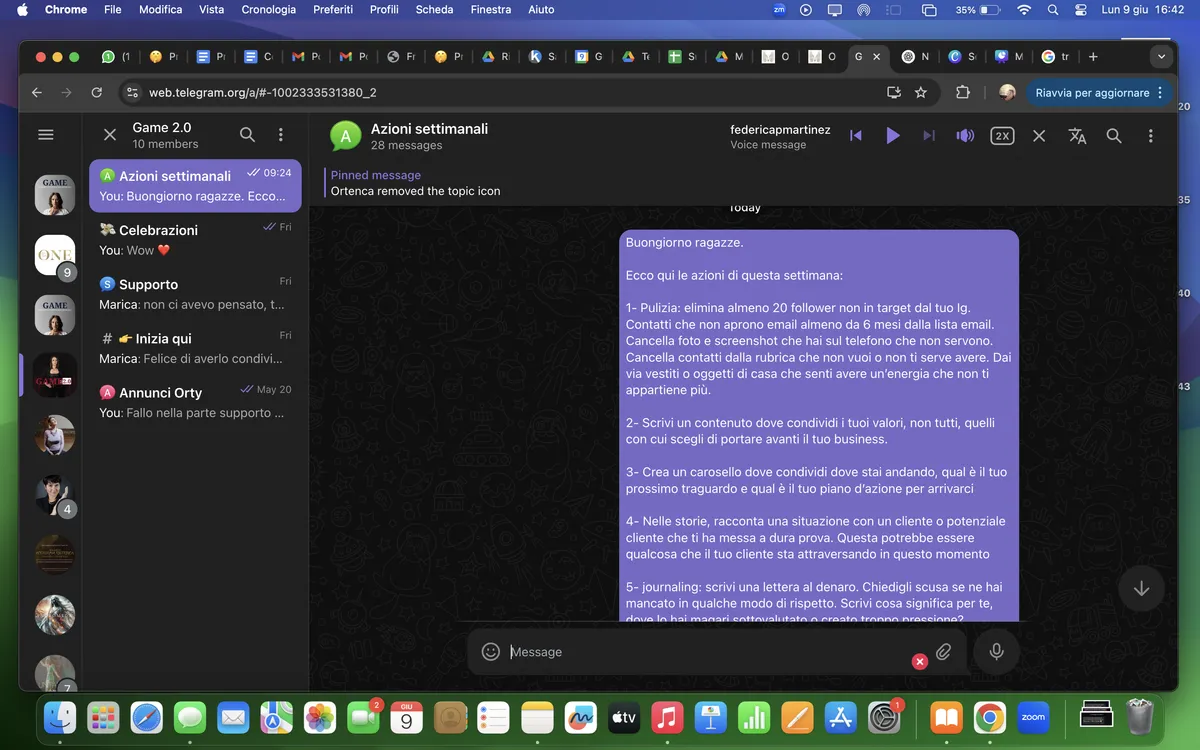Screen dimensions: 1200x750
Task: Skip to previous voice message
Action: 856,136
